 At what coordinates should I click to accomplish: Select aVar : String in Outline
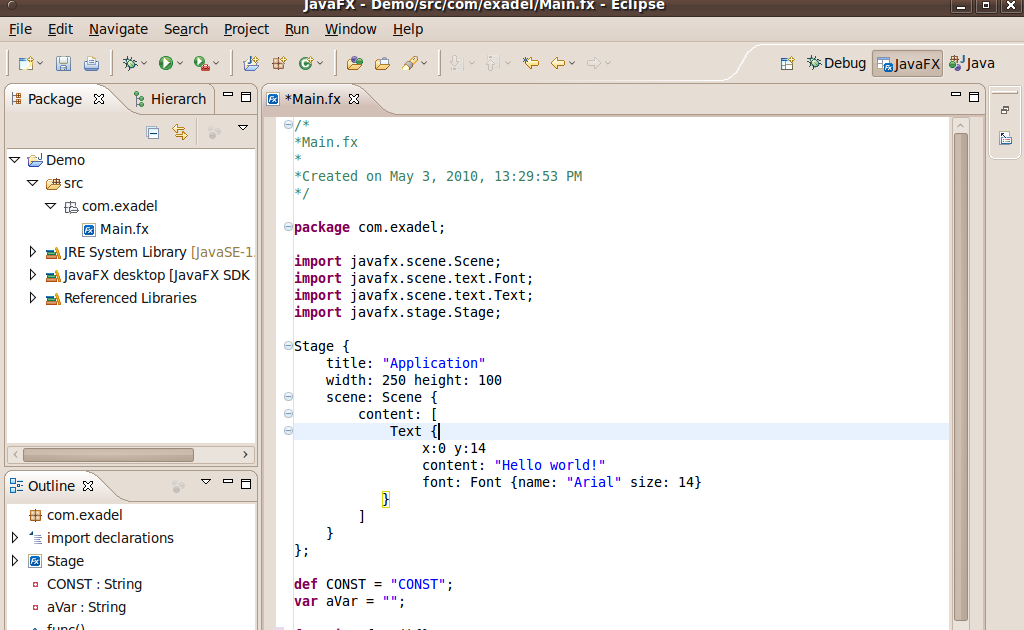(86, 606)
